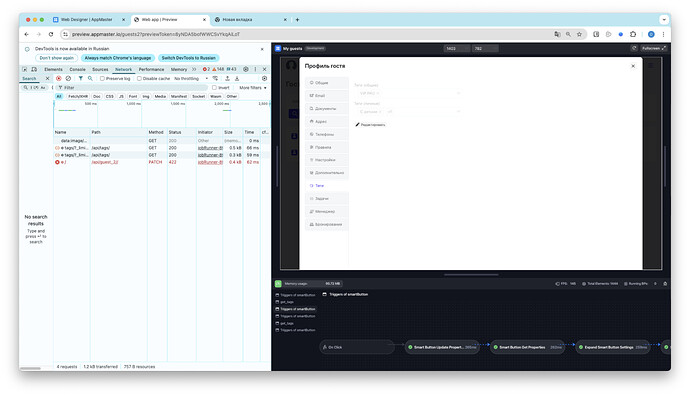Open network search magnifier icon
The height and width of the screenshot is (396, 690).
point(90,78)
